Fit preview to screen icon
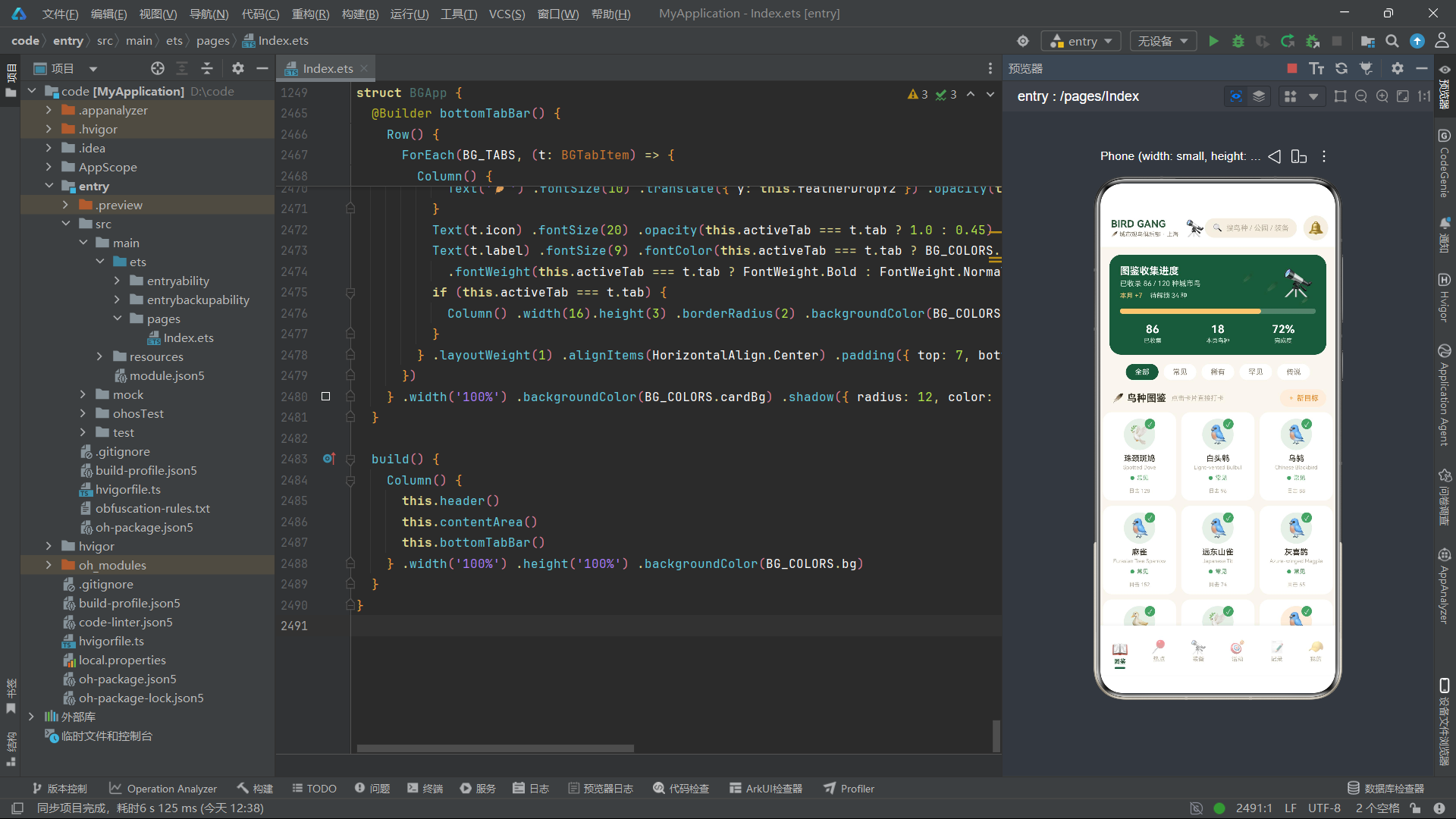Image resolution: width=1456 pixels, height=819 pixels. point(1403,96)
